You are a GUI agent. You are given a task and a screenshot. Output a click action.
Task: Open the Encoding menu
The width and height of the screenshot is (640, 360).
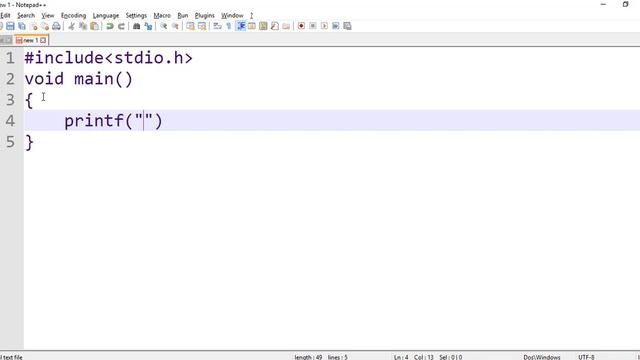73,16
